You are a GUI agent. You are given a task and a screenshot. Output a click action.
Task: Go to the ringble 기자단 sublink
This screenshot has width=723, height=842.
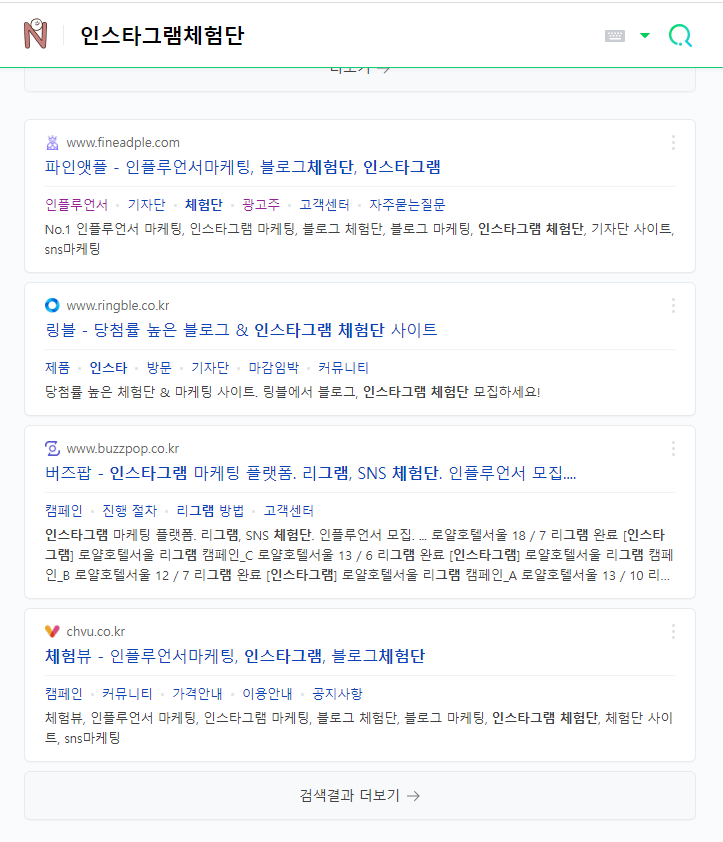click(210, 368)
